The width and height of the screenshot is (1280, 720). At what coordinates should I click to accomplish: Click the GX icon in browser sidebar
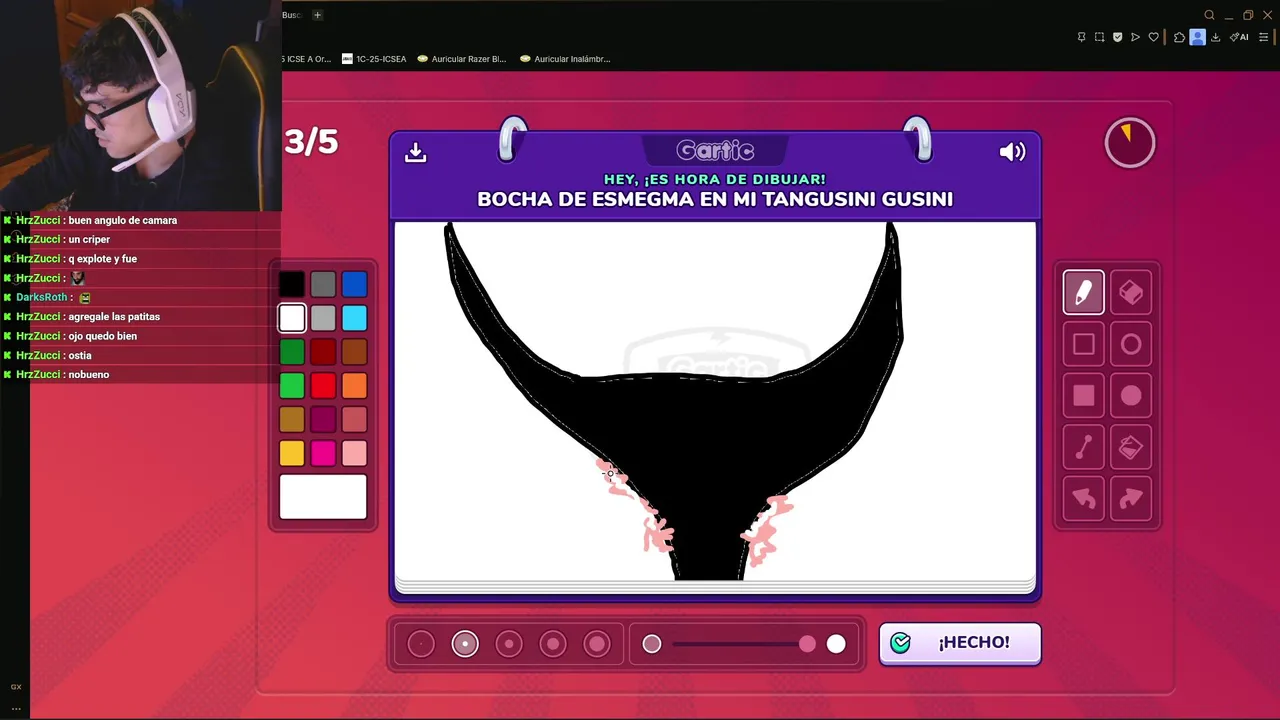15,686
